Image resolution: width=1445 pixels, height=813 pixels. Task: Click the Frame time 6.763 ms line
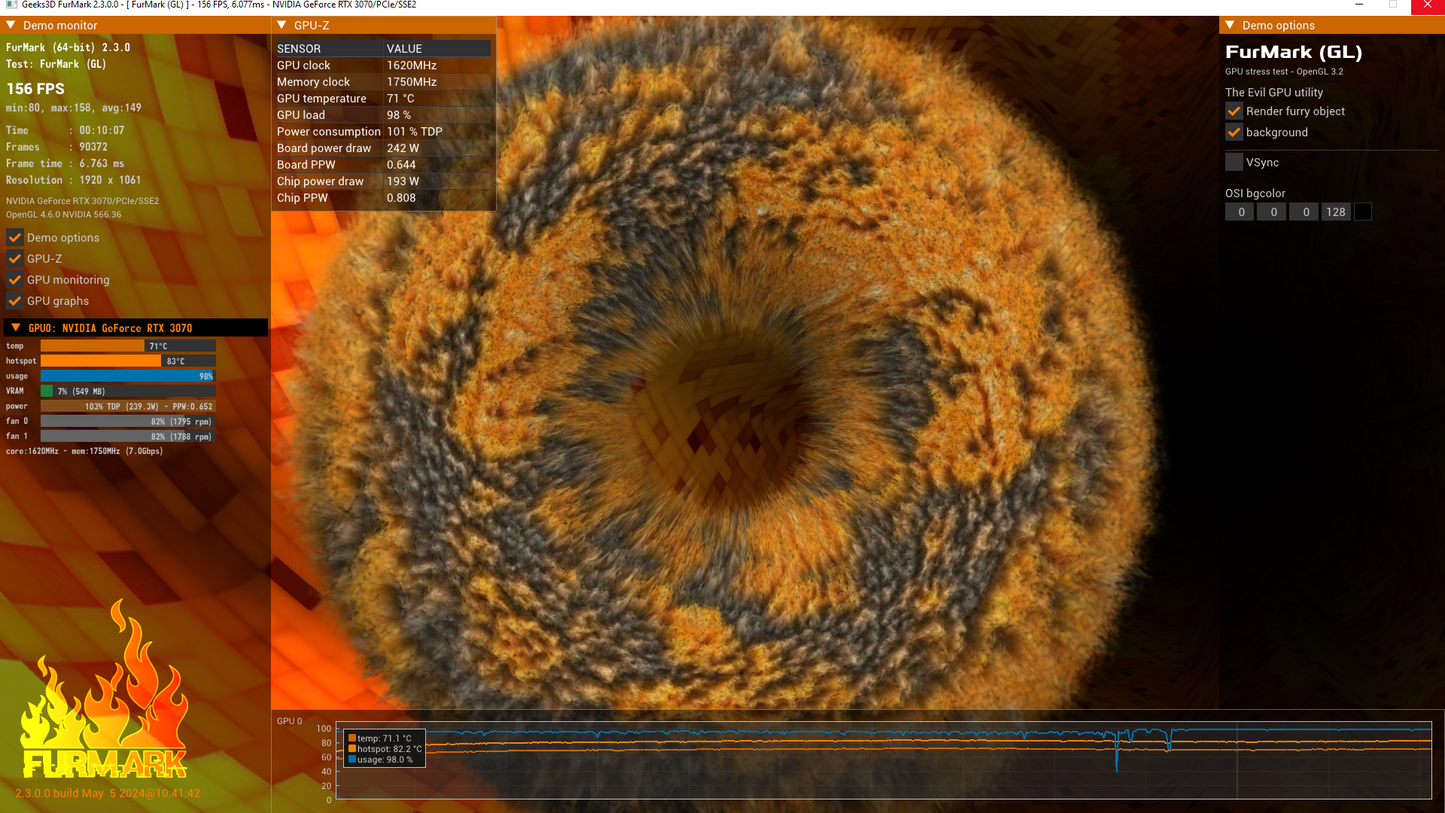65,164
